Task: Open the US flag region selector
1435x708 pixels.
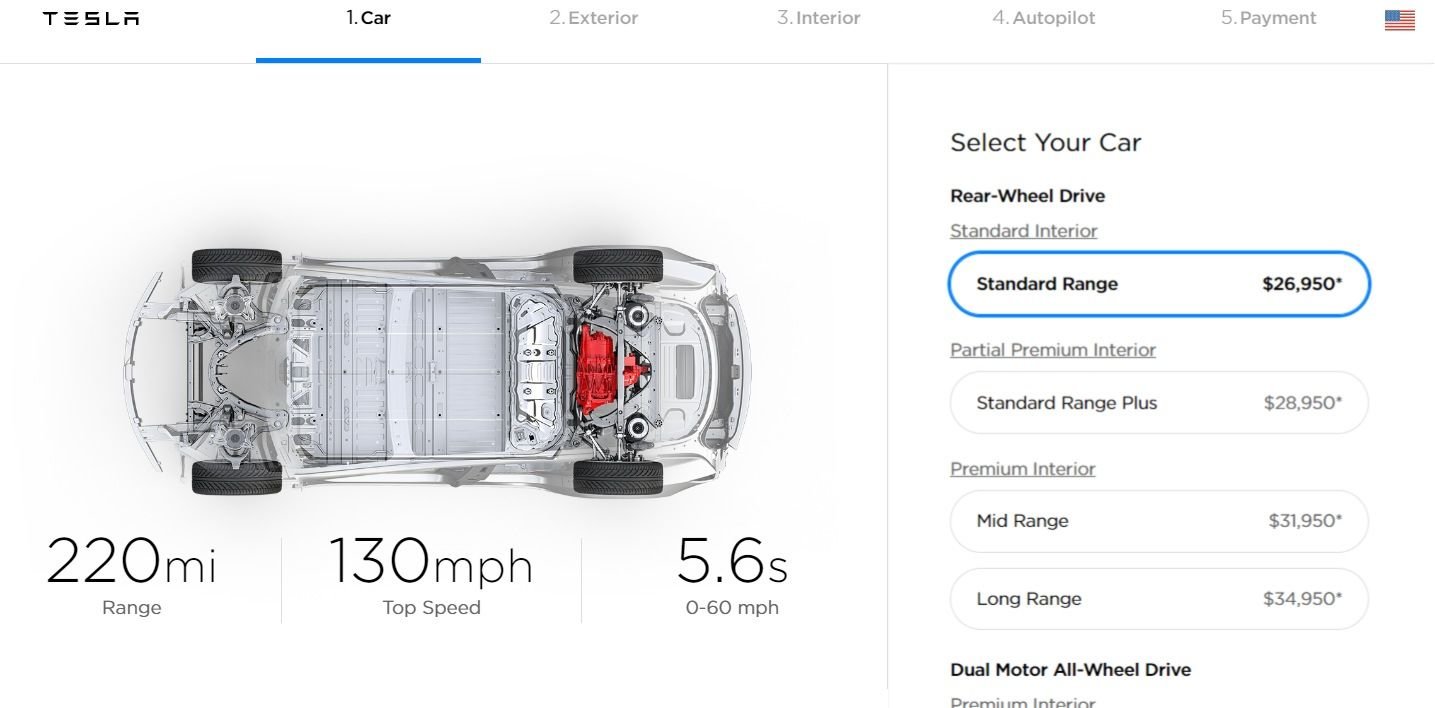Action: pyautogui.click(x=1399, y=20)
